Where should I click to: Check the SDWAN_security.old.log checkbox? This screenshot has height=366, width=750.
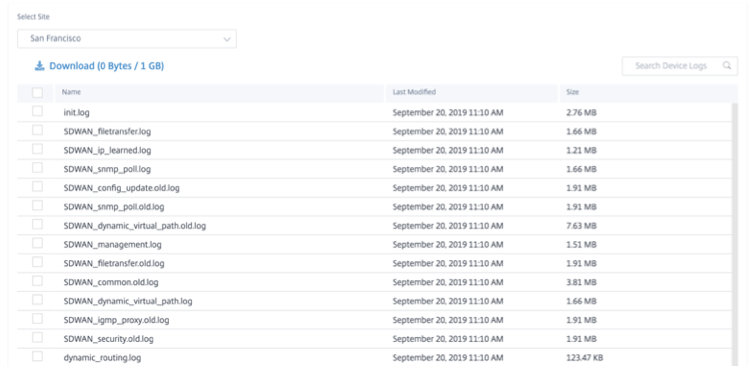[x=37, y=338]
